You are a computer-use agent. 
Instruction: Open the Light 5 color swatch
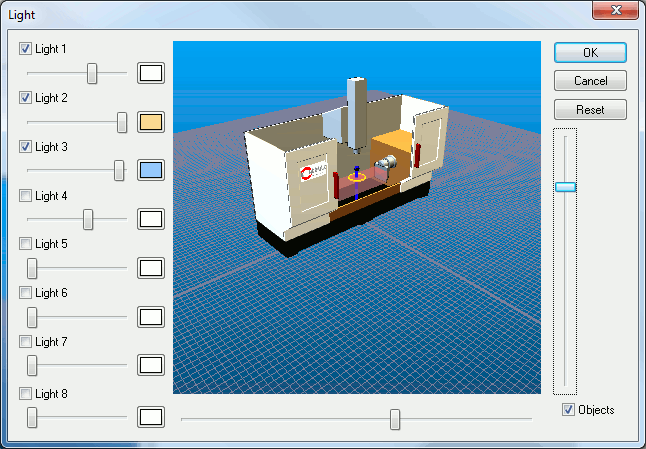151,268
